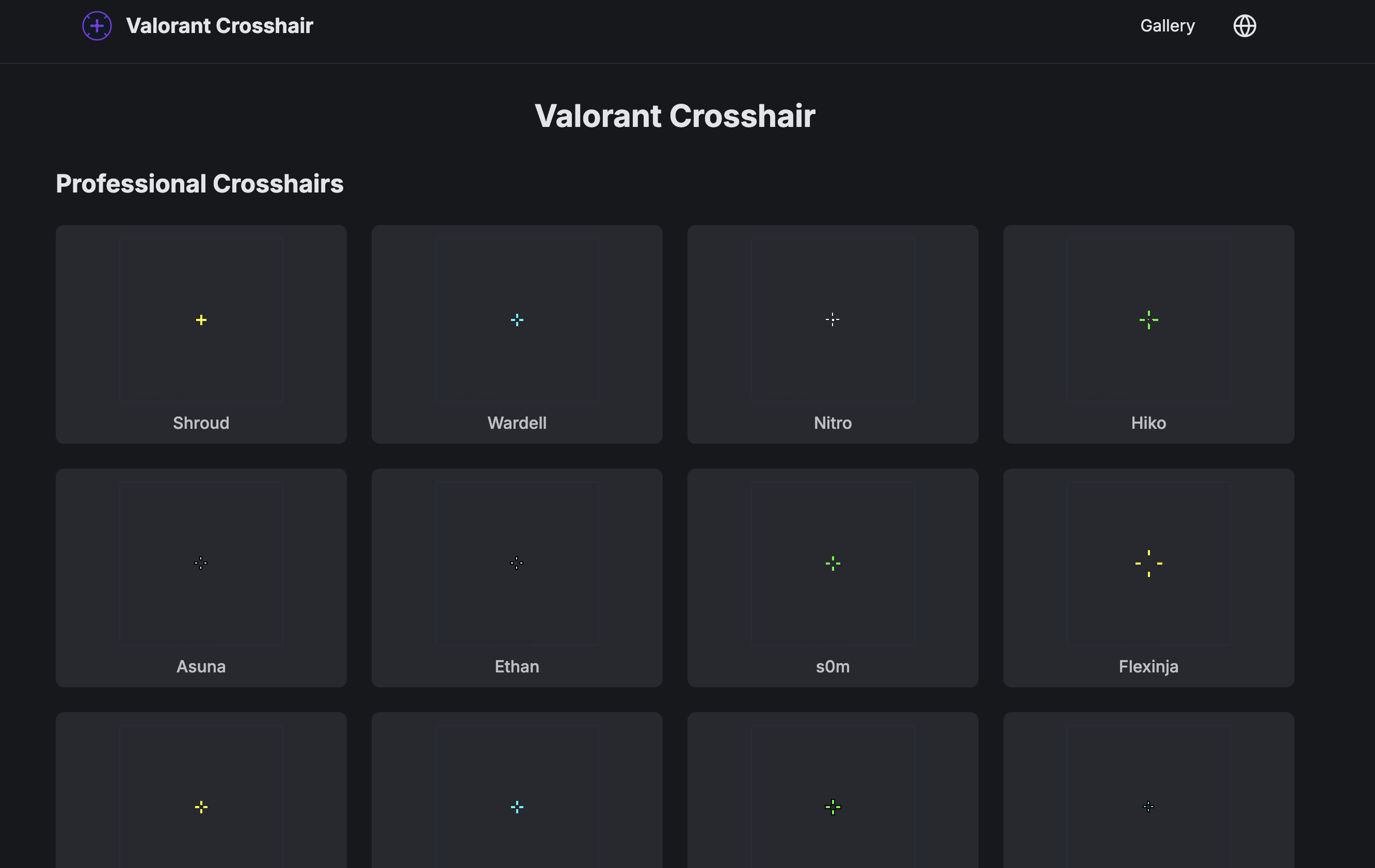1375x868 pixels.
Task: Click the purple crosshair logo icon
Action: tap(97, 26)
